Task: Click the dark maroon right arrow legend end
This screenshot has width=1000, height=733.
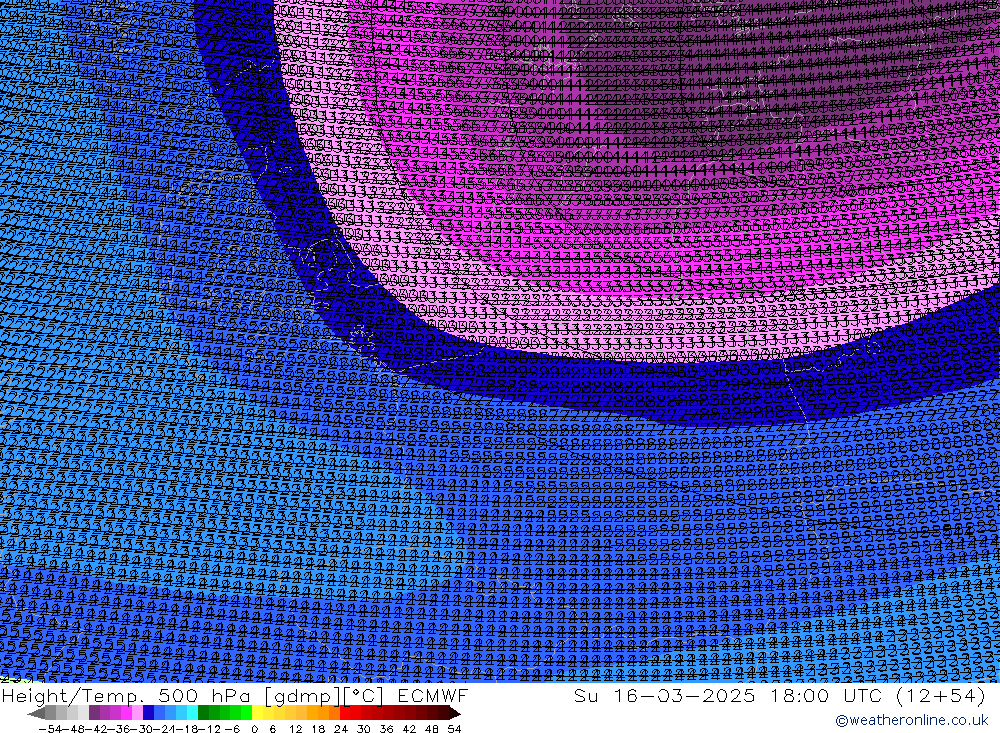Action: [x=454, y=713]
